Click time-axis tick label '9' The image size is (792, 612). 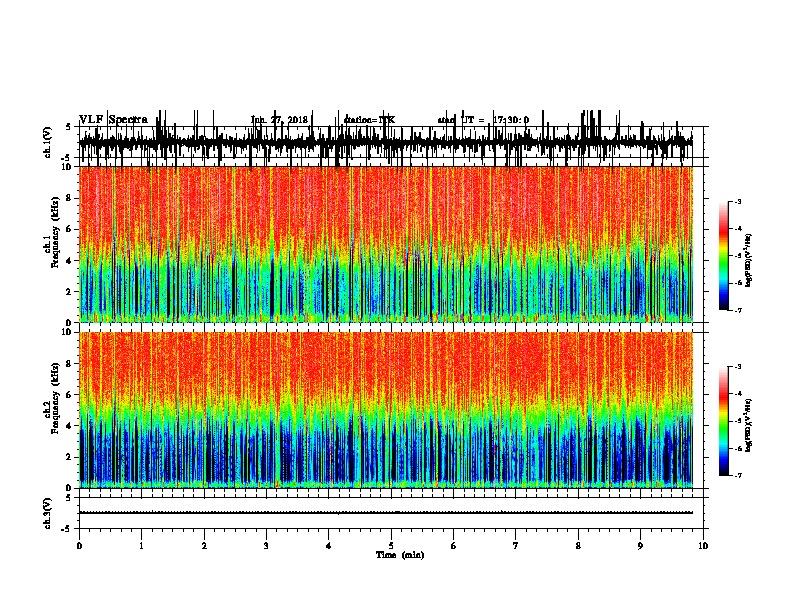coord(640,546)
